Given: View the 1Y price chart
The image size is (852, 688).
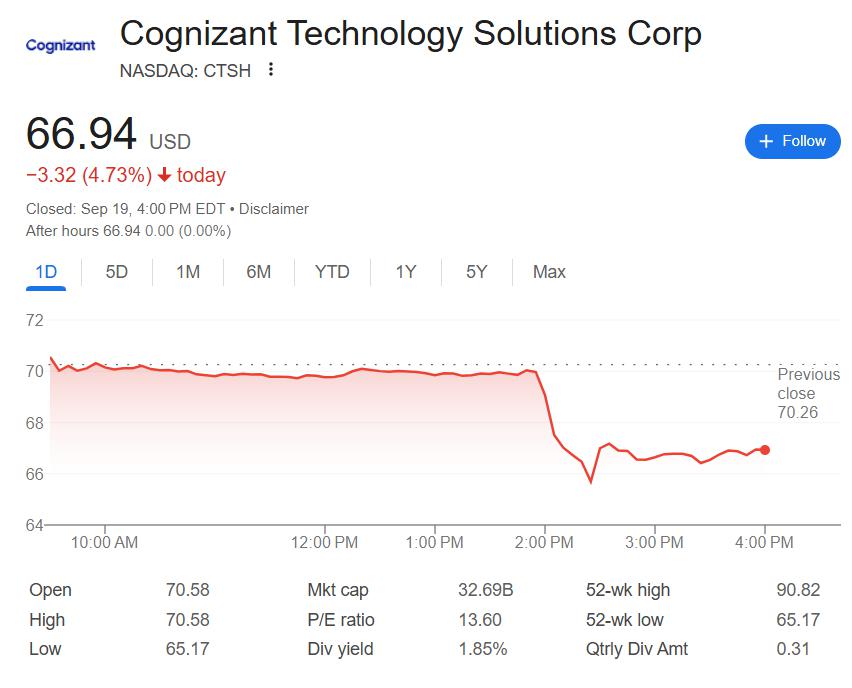Looking at the screenshot, I should [x=405, y=272].
